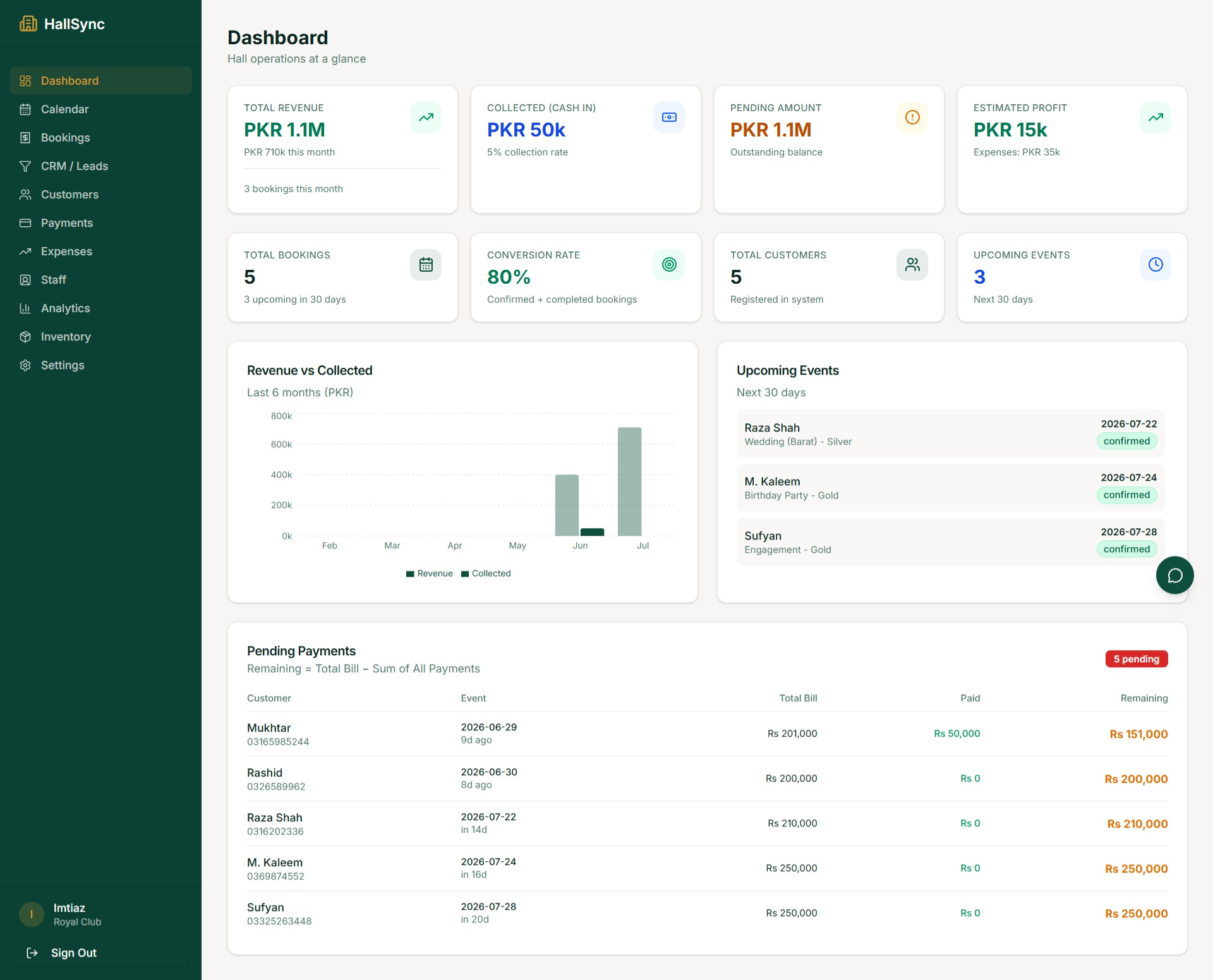Navigate to Customers section
1213x980 pixels.
pos(100,195)
